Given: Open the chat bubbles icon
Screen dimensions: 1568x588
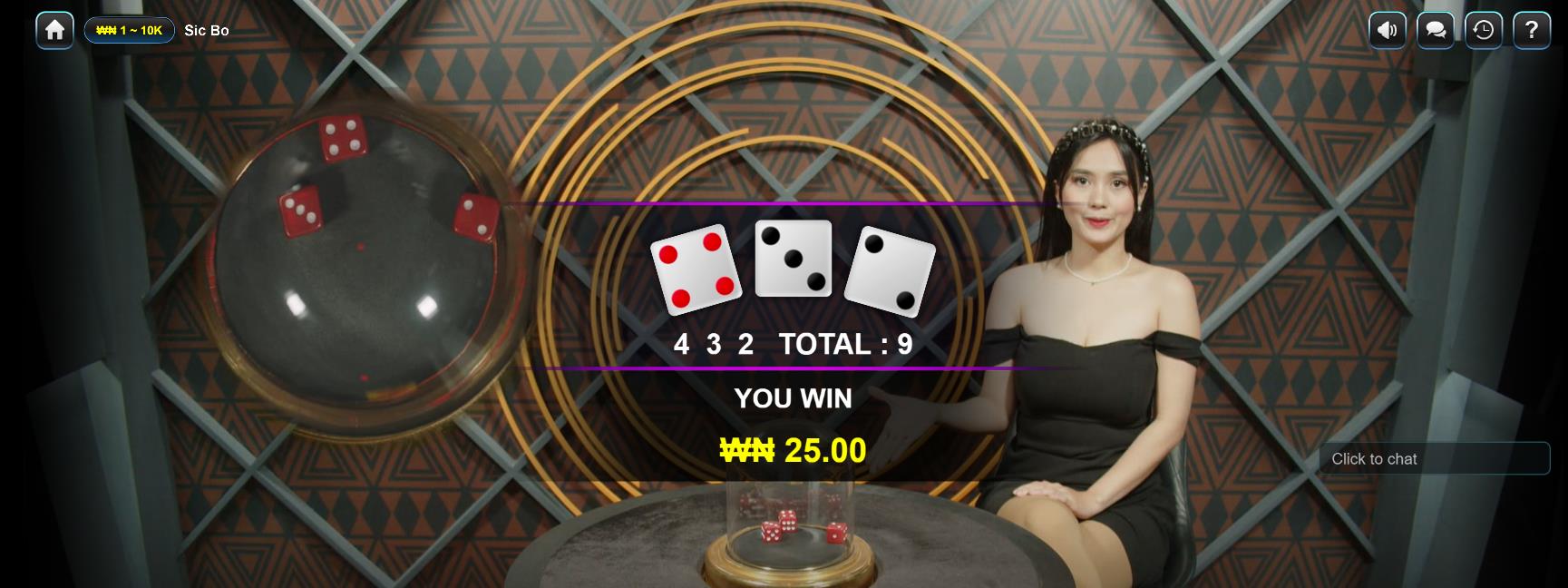Looking at the screenshot, I should pyautogui.click(x=1436, y=30).
